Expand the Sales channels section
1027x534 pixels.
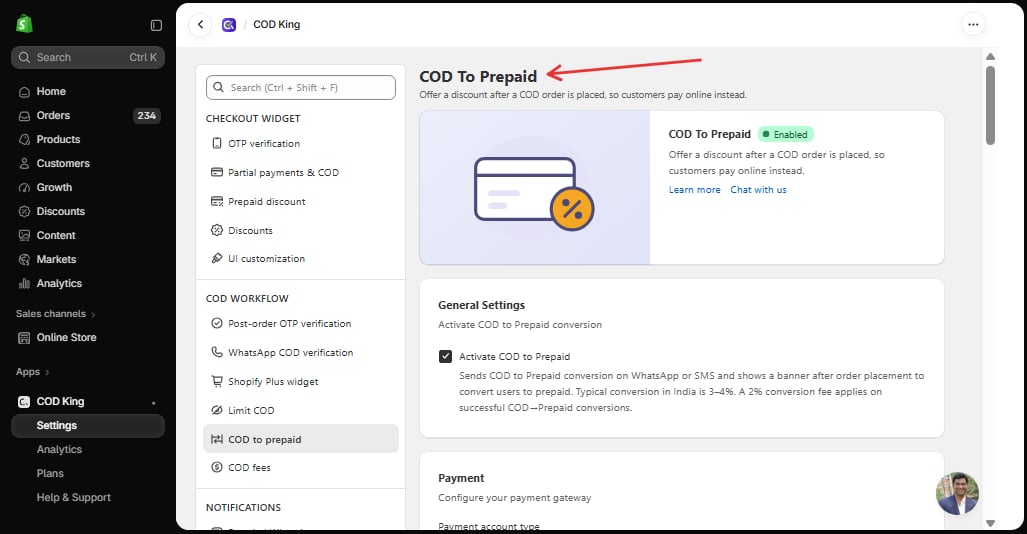pyautogui.click(x=56, y=314)
